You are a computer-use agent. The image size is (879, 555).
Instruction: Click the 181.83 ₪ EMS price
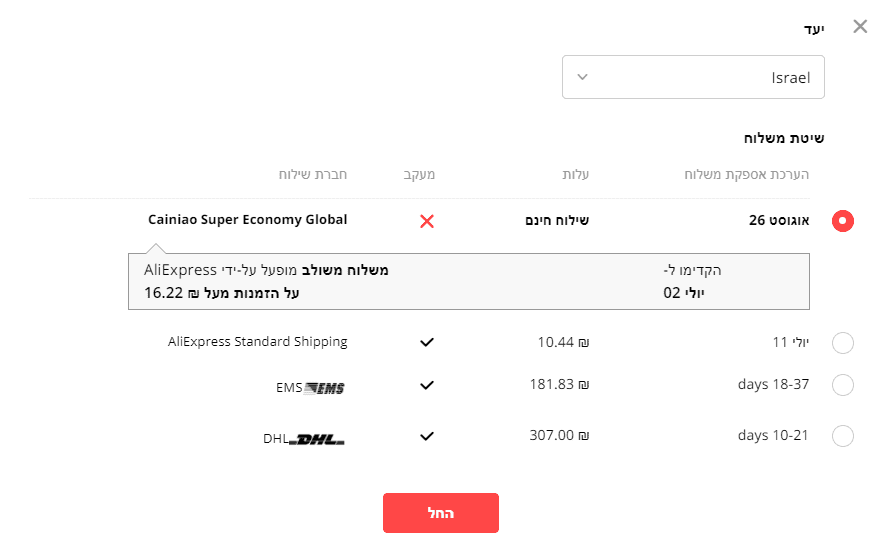(559, 384)
